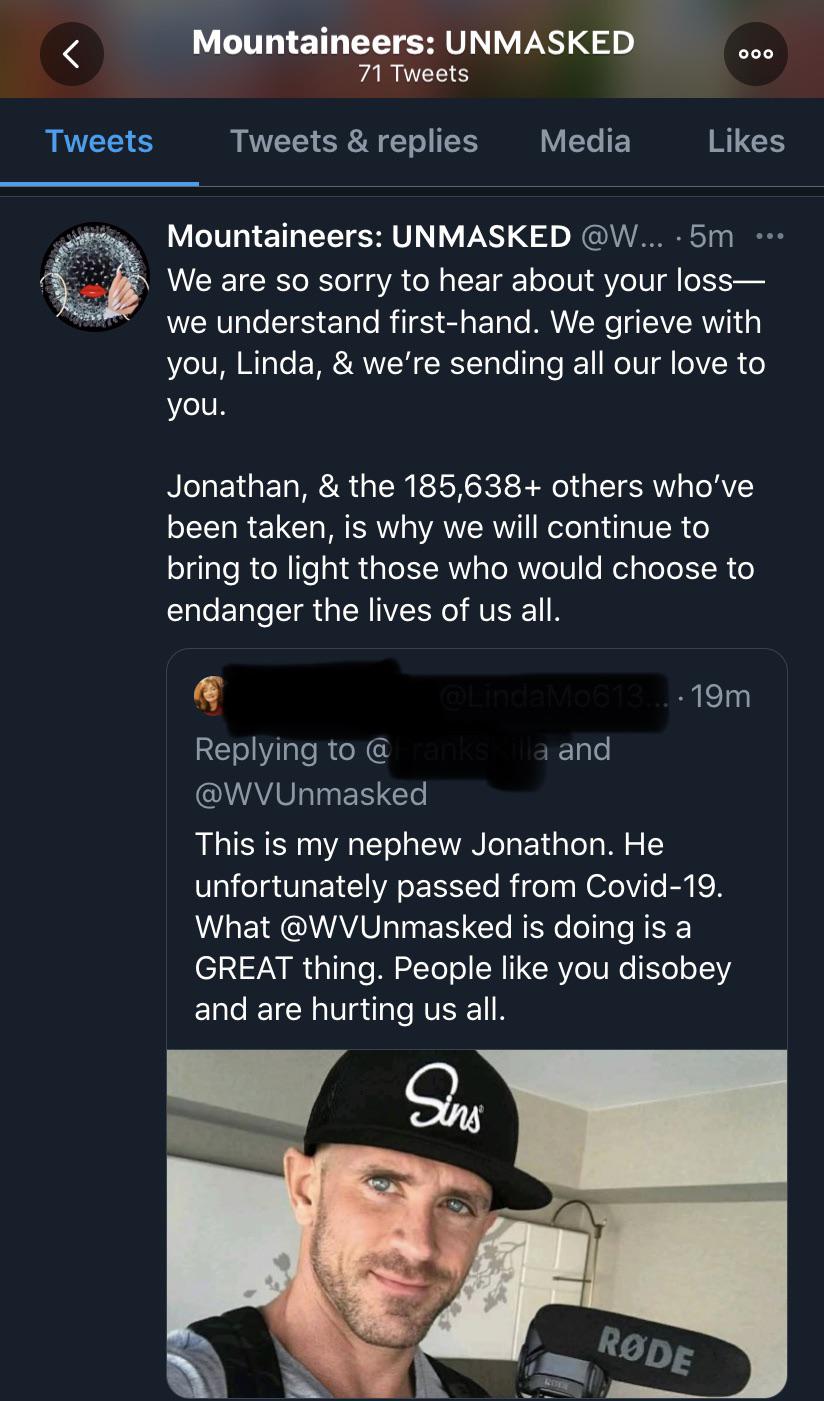Click the 19m timestamp on quoted tweet

pyautogui.click(x=720, y=696)
